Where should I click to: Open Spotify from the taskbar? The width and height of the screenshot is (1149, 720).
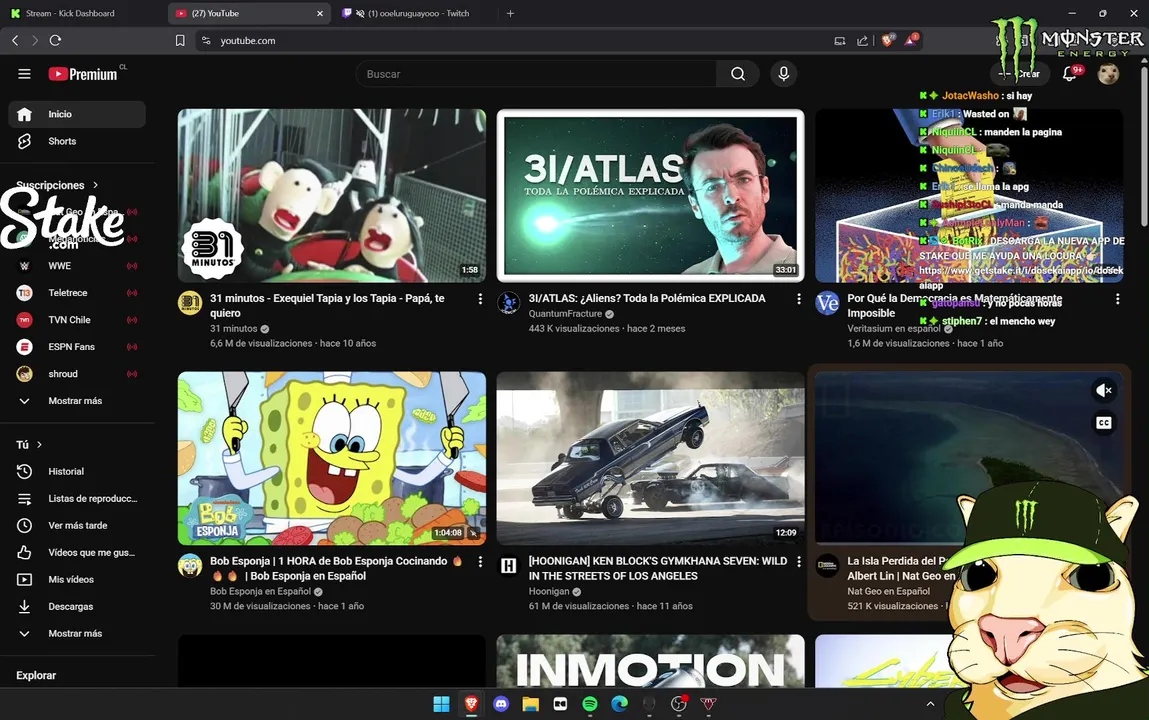(590, 704)
